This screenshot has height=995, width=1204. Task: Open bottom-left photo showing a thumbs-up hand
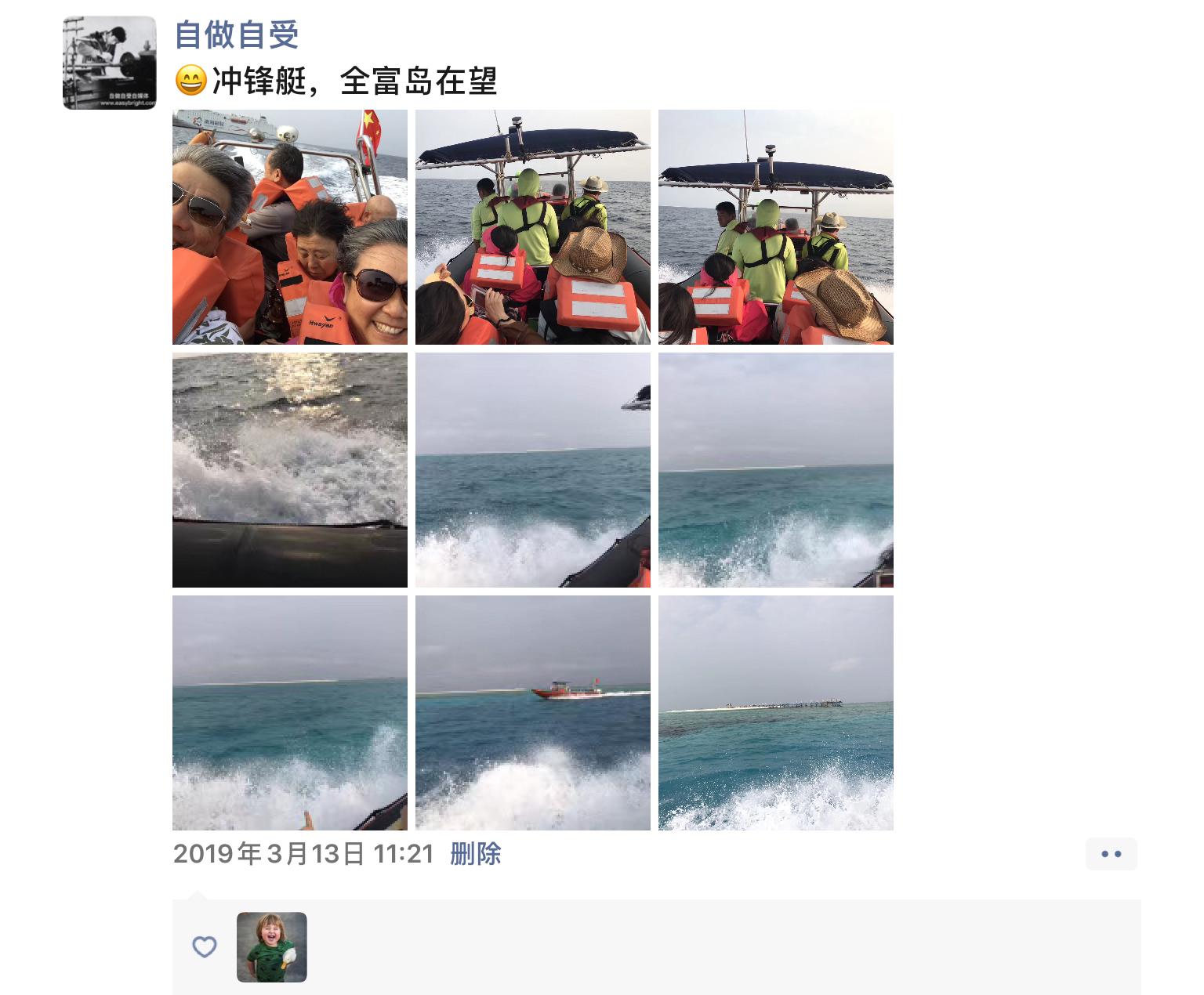[290, 713]
